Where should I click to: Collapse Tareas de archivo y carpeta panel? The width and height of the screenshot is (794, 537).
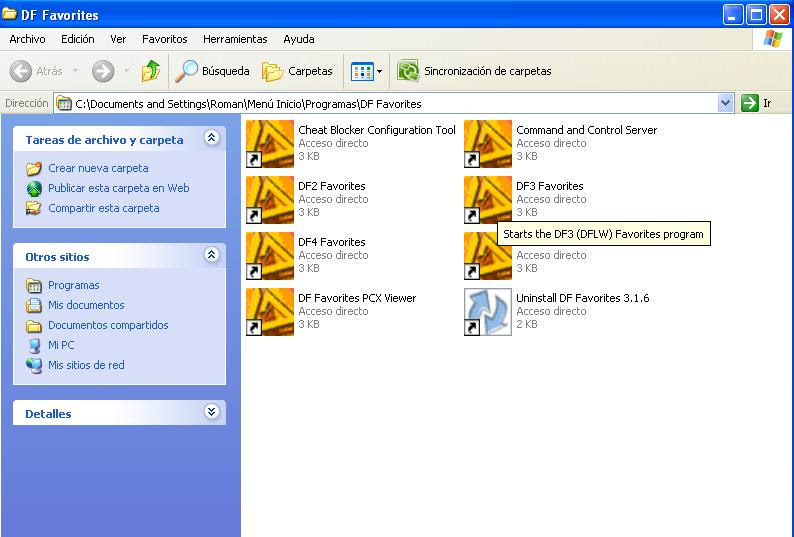pyautogui.click(x=212, y=138)
